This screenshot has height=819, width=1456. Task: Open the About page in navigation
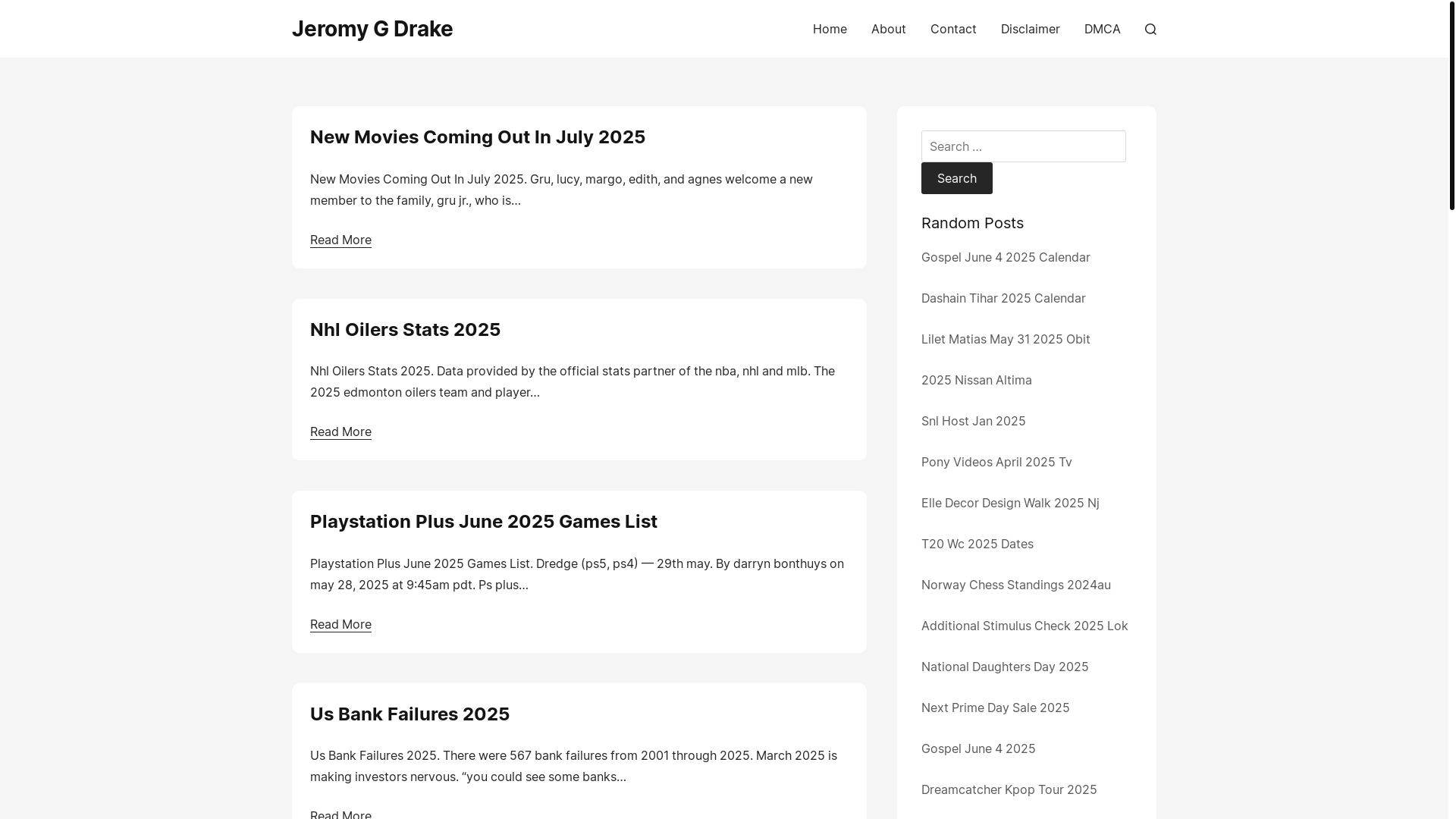pos(888,29)
